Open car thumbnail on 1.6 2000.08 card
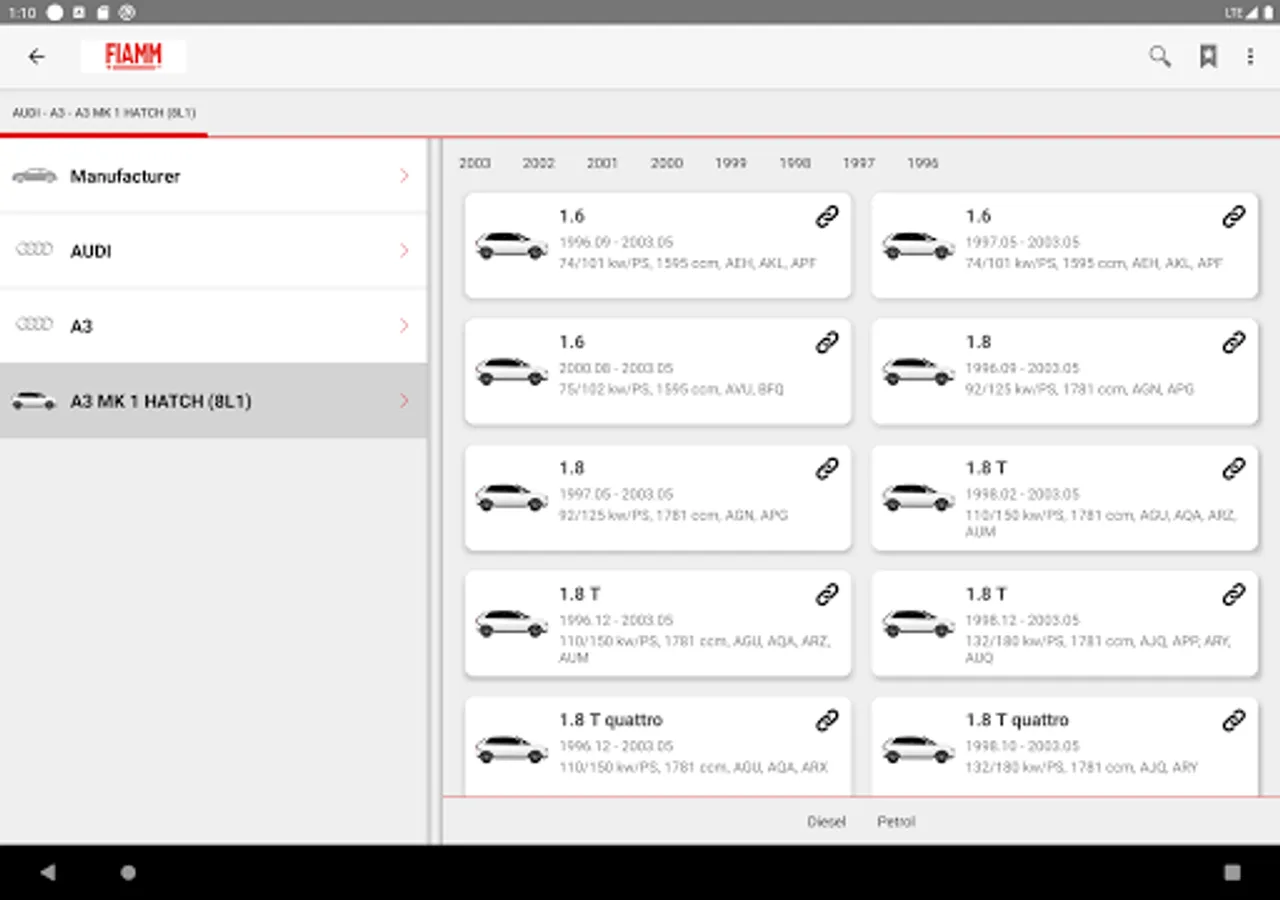This screenshot has height=900, width=1280. pyautogui.click(x=512, y=371)
